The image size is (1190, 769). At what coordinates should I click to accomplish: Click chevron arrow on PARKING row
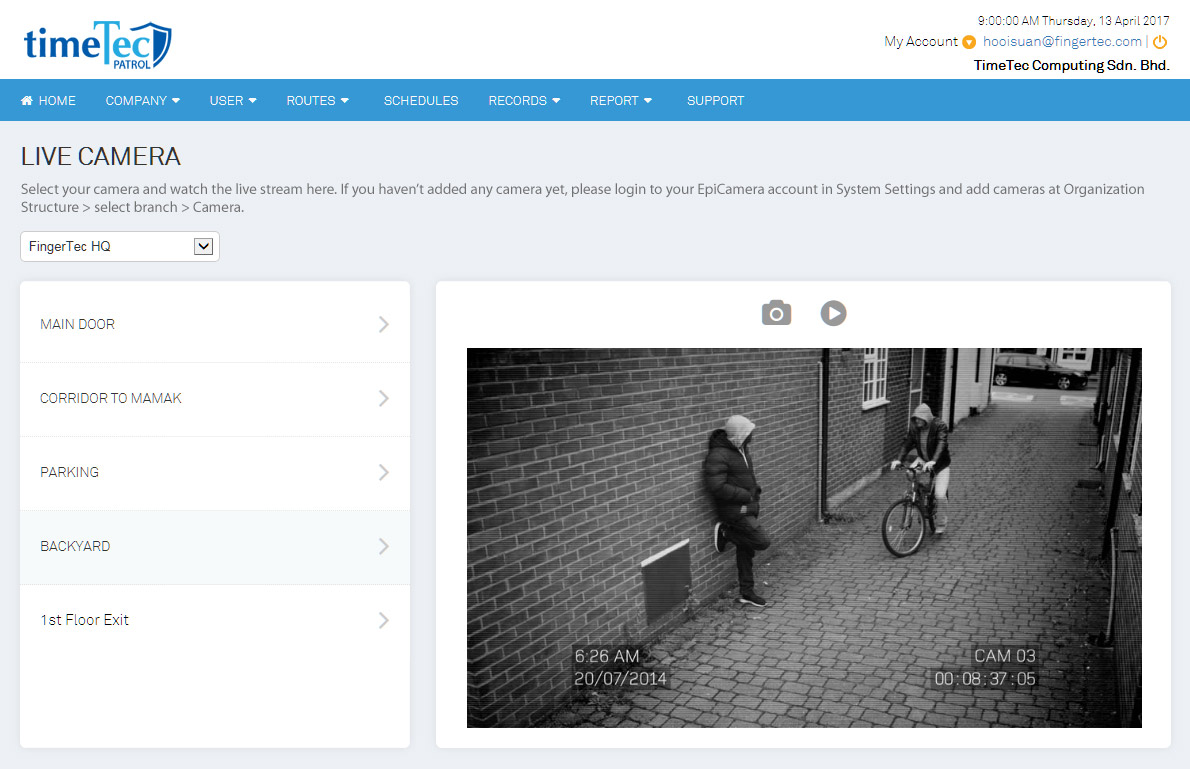(384, 472)
